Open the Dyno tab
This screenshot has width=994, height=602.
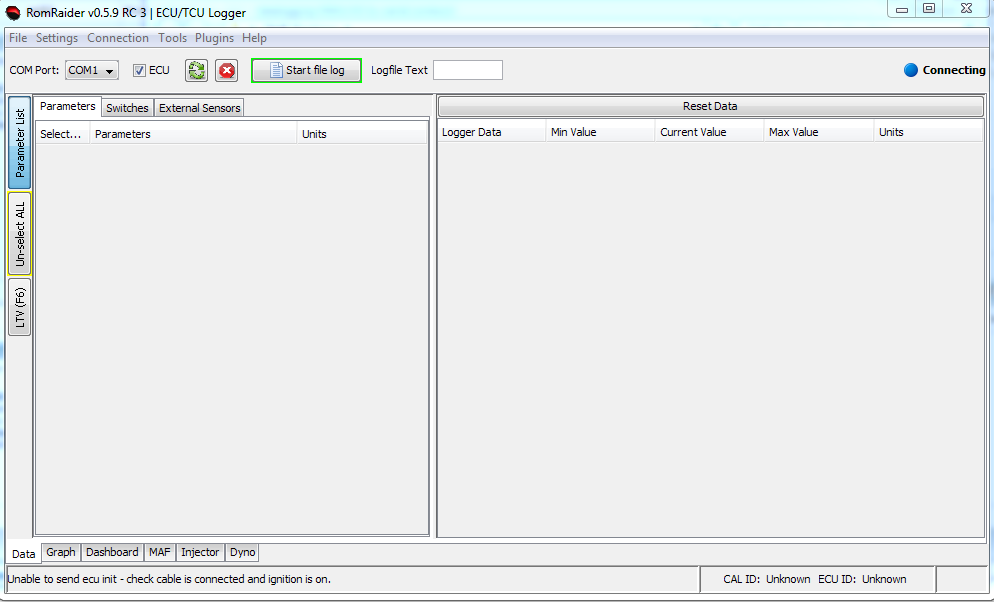click(x=242, y=552)
